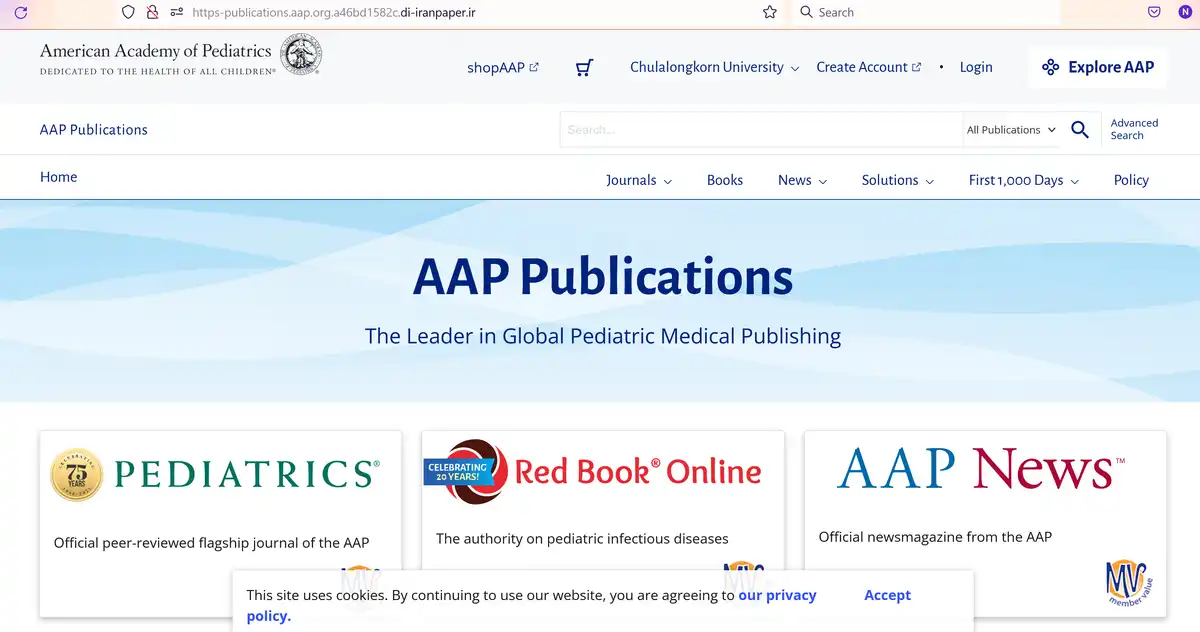
Task: Go to the Home link
Action: pos(58,177)
